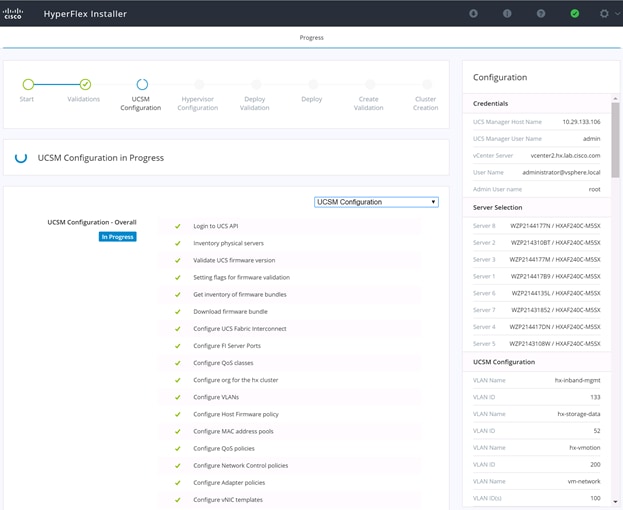
Task: Expand the chevron next to the gear
Action: [x=617, y=14]
